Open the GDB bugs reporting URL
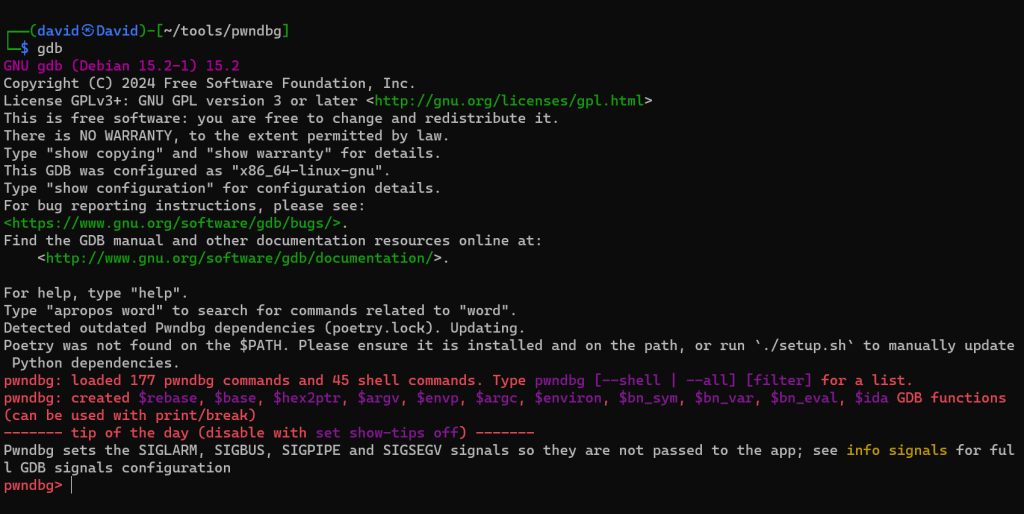Screen dimensions: 1024x514 pos(172,223)
